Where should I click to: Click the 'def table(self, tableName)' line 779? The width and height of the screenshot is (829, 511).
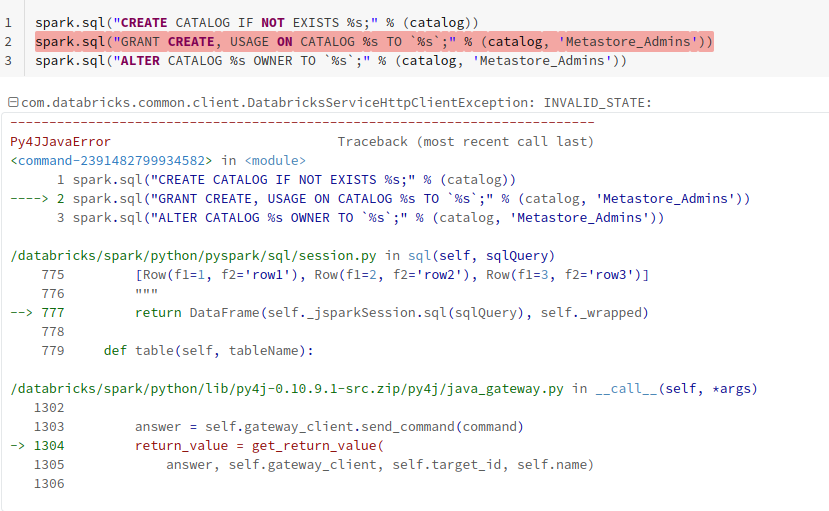pos(208,351)
